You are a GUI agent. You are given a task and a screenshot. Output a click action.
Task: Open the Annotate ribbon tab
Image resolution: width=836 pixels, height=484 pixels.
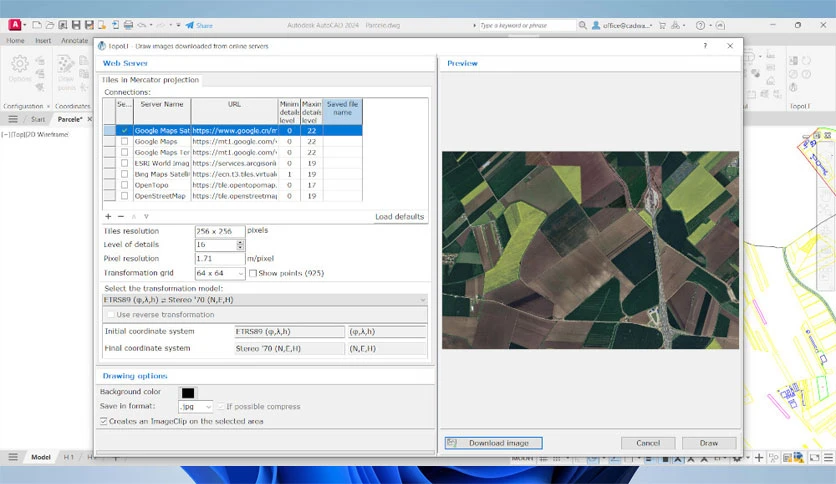click(x=75, y=41)
